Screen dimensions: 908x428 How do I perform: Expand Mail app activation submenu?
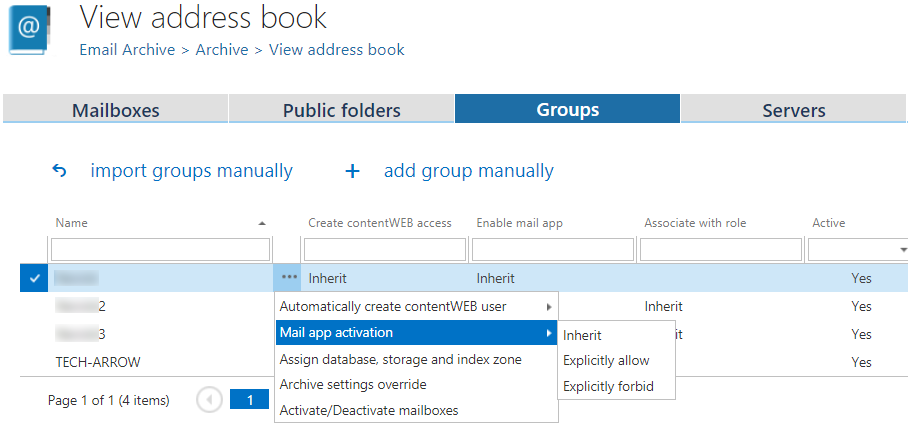click(547, 333)
